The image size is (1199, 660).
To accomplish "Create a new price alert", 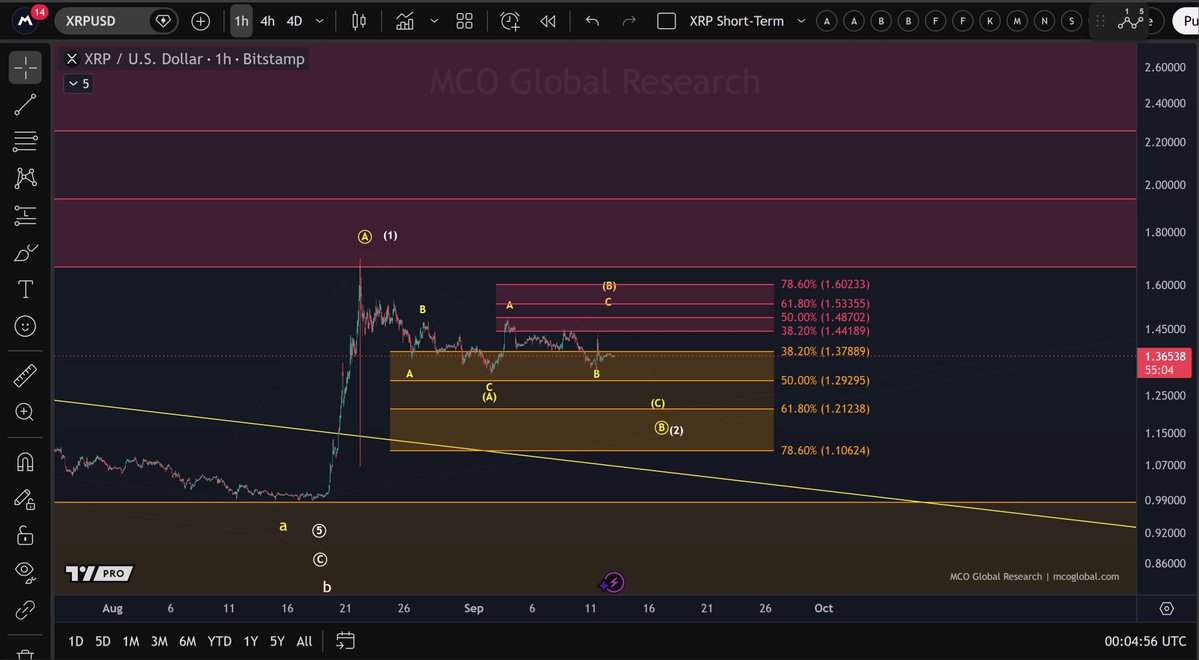I will (x=510, y=21).
